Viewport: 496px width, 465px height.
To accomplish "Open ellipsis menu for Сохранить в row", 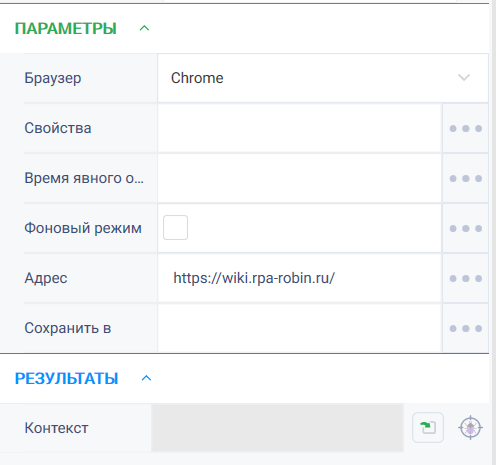I will point(465,328).
